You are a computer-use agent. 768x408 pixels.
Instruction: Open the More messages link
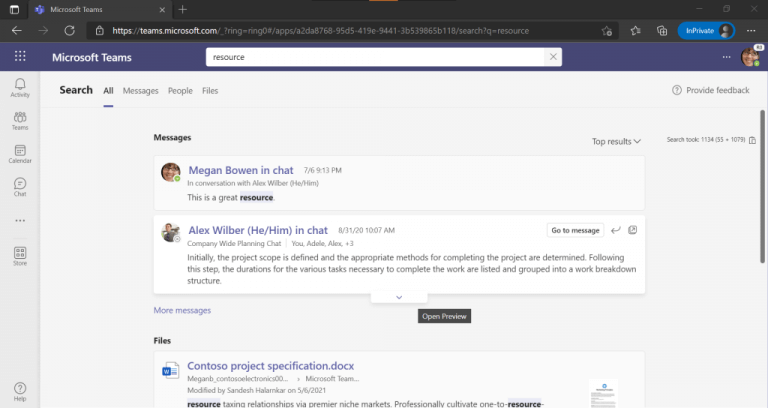tap(182, 310)
